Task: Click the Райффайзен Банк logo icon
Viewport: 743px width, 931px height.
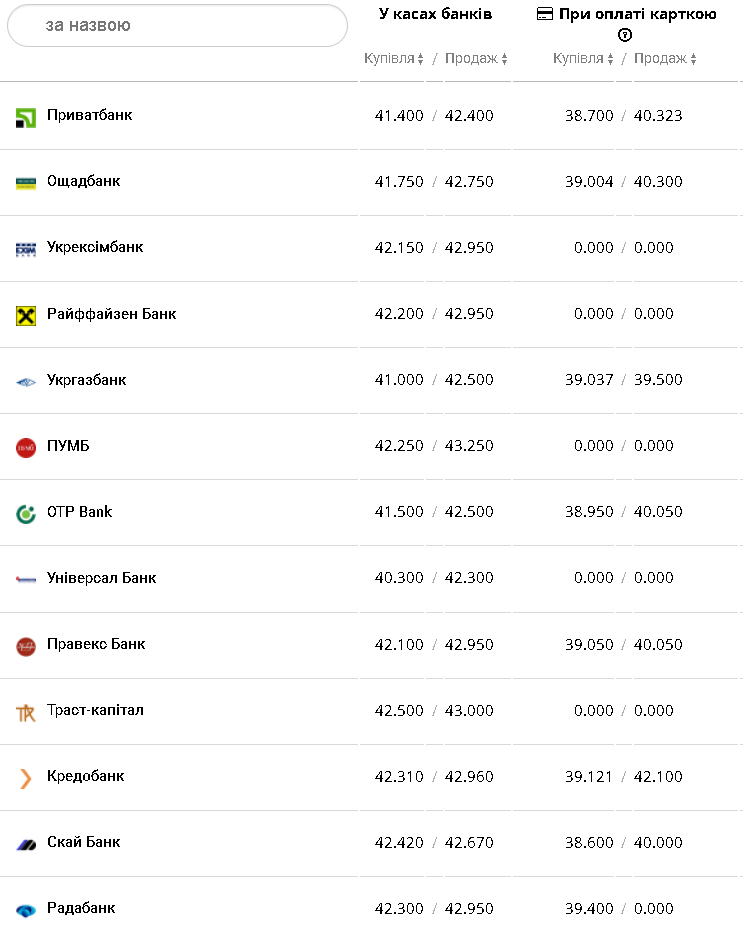Action: point(26,316)
